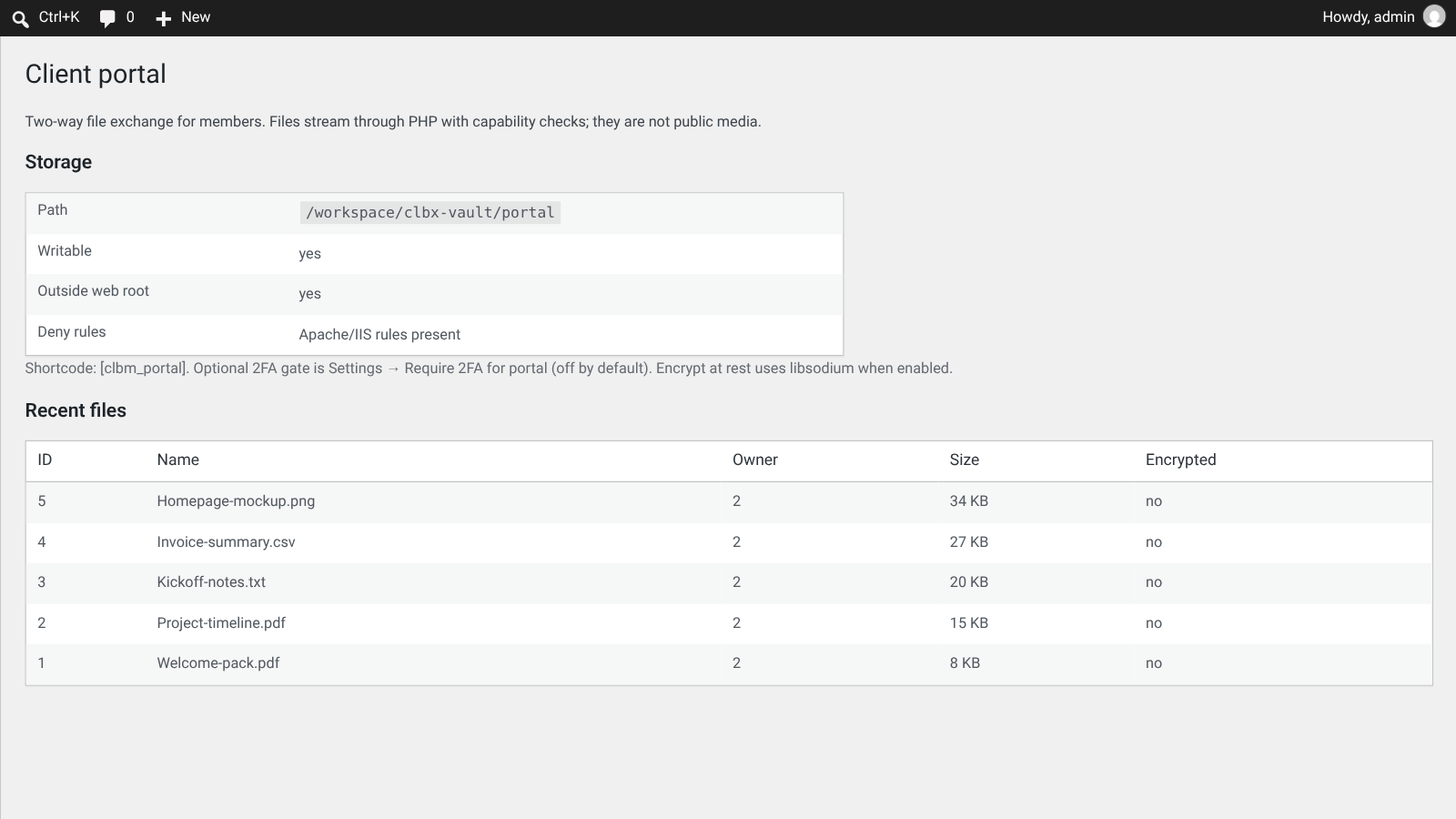Click the Invoice-summary.csv file name

coord(226,542)
